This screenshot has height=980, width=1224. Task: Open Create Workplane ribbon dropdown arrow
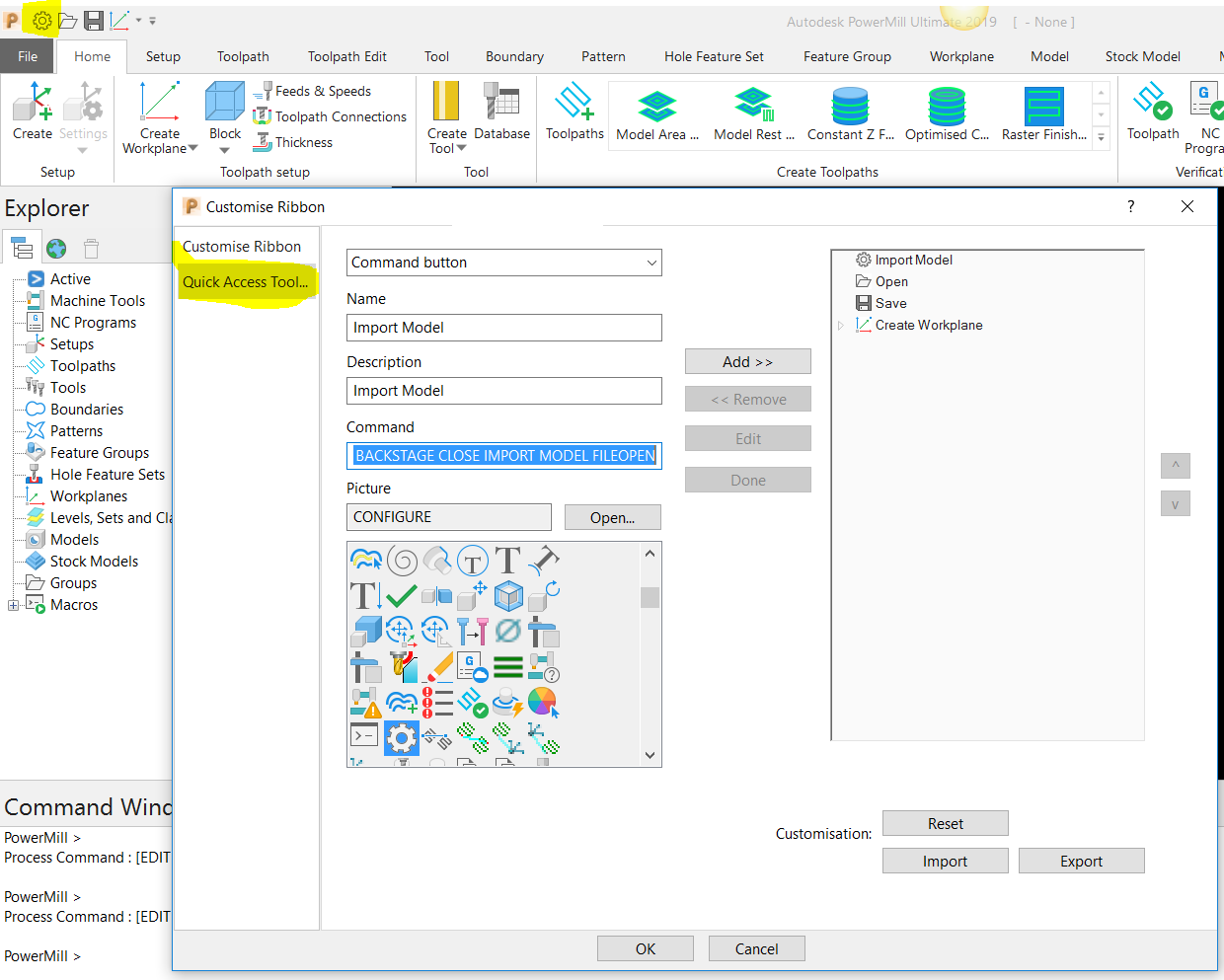(x=192, y=149)
